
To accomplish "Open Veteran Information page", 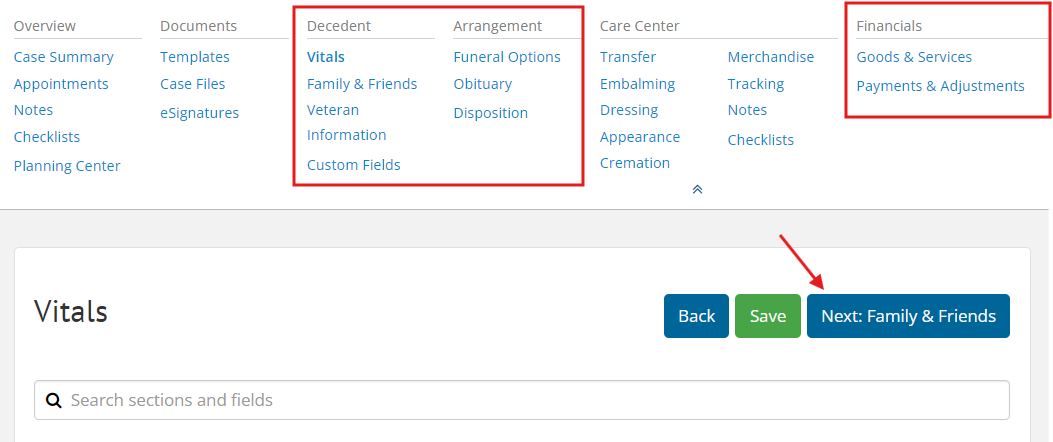I will tap(347, 122).
